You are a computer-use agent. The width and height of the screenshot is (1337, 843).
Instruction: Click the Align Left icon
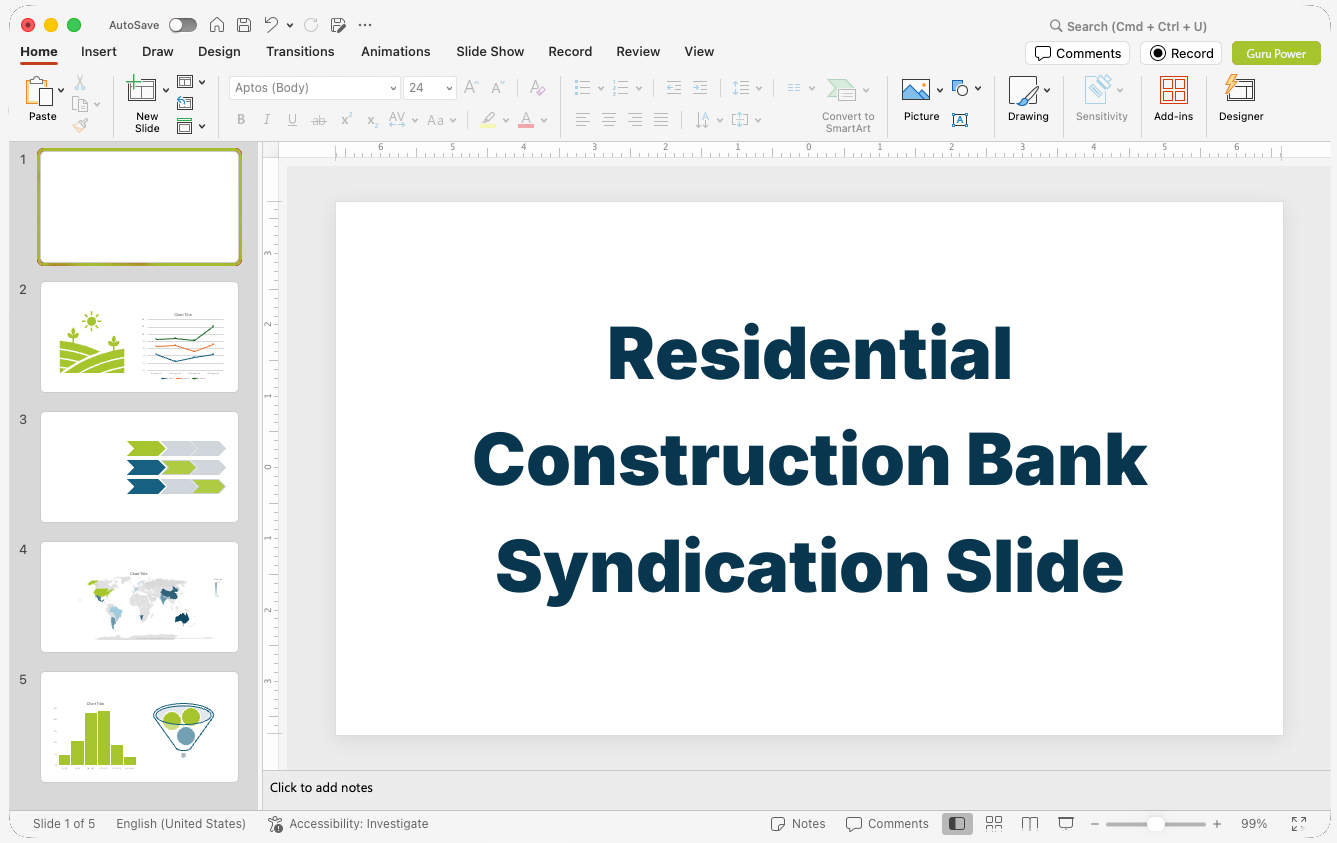point(583,120)
